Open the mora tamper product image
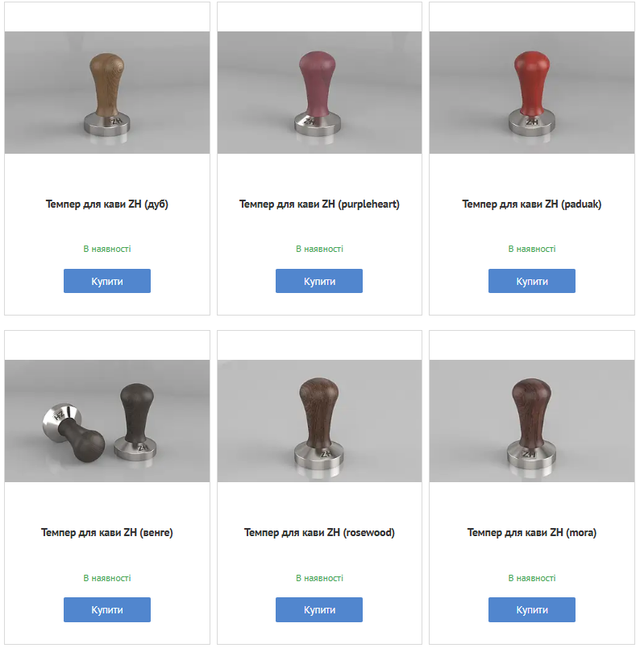 point(532,421)
